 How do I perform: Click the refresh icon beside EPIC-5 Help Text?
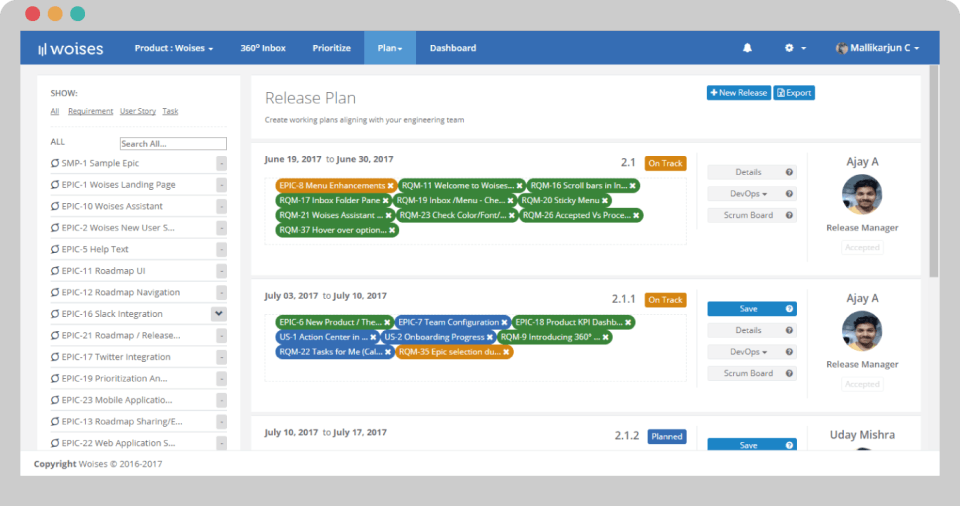click(x=54, y=249)
